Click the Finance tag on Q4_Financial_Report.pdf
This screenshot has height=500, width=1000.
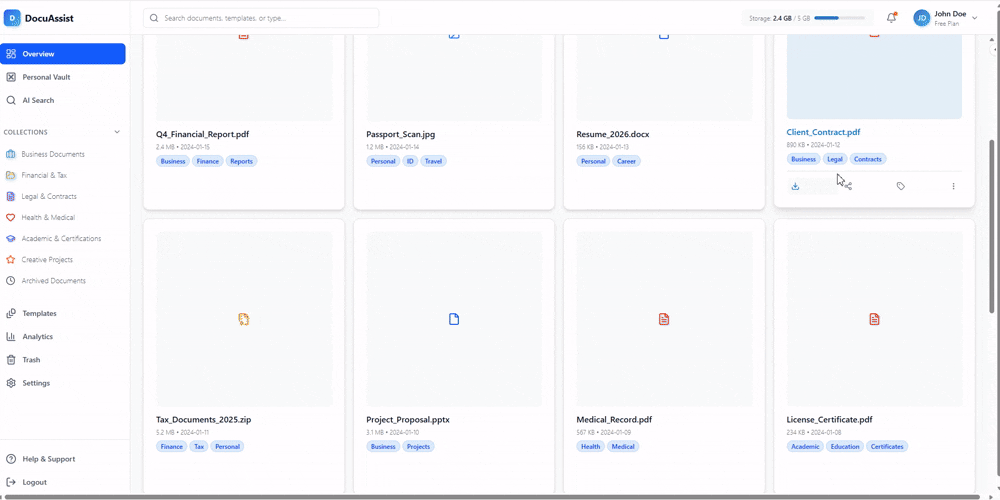click(x=208, y=161)
